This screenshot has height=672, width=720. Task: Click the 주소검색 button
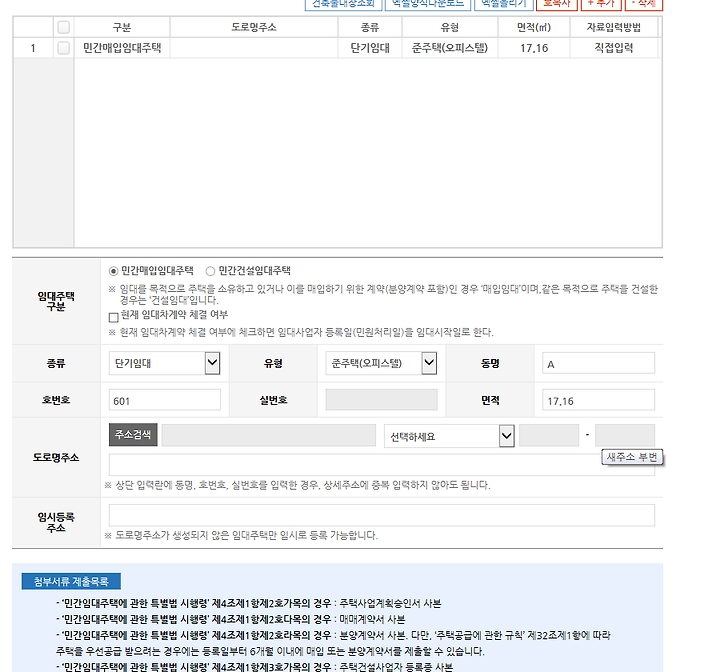pyautogui.click(x=133, y=435)
